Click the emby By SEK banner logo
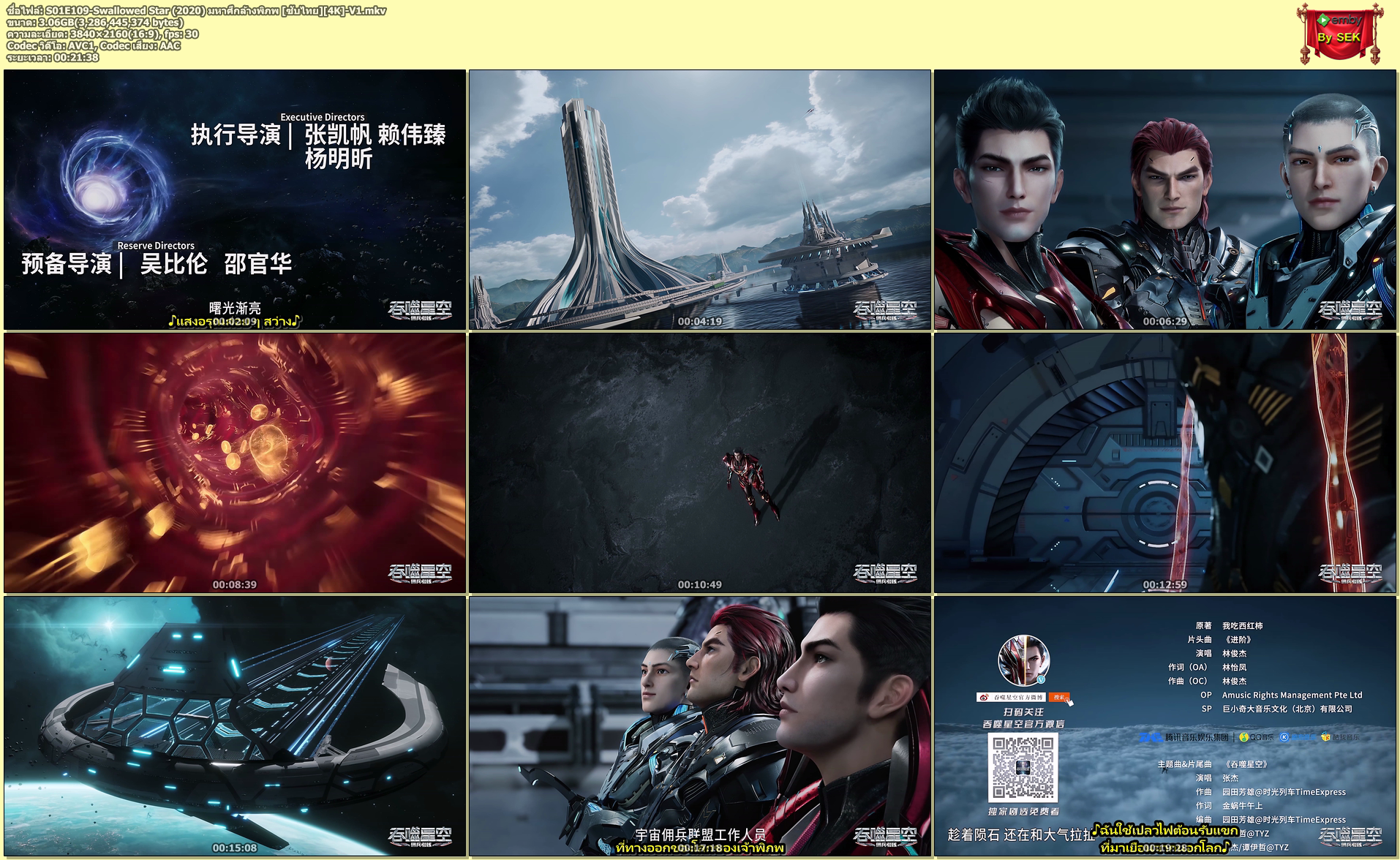1400x860 pixels. [1340, 32]
